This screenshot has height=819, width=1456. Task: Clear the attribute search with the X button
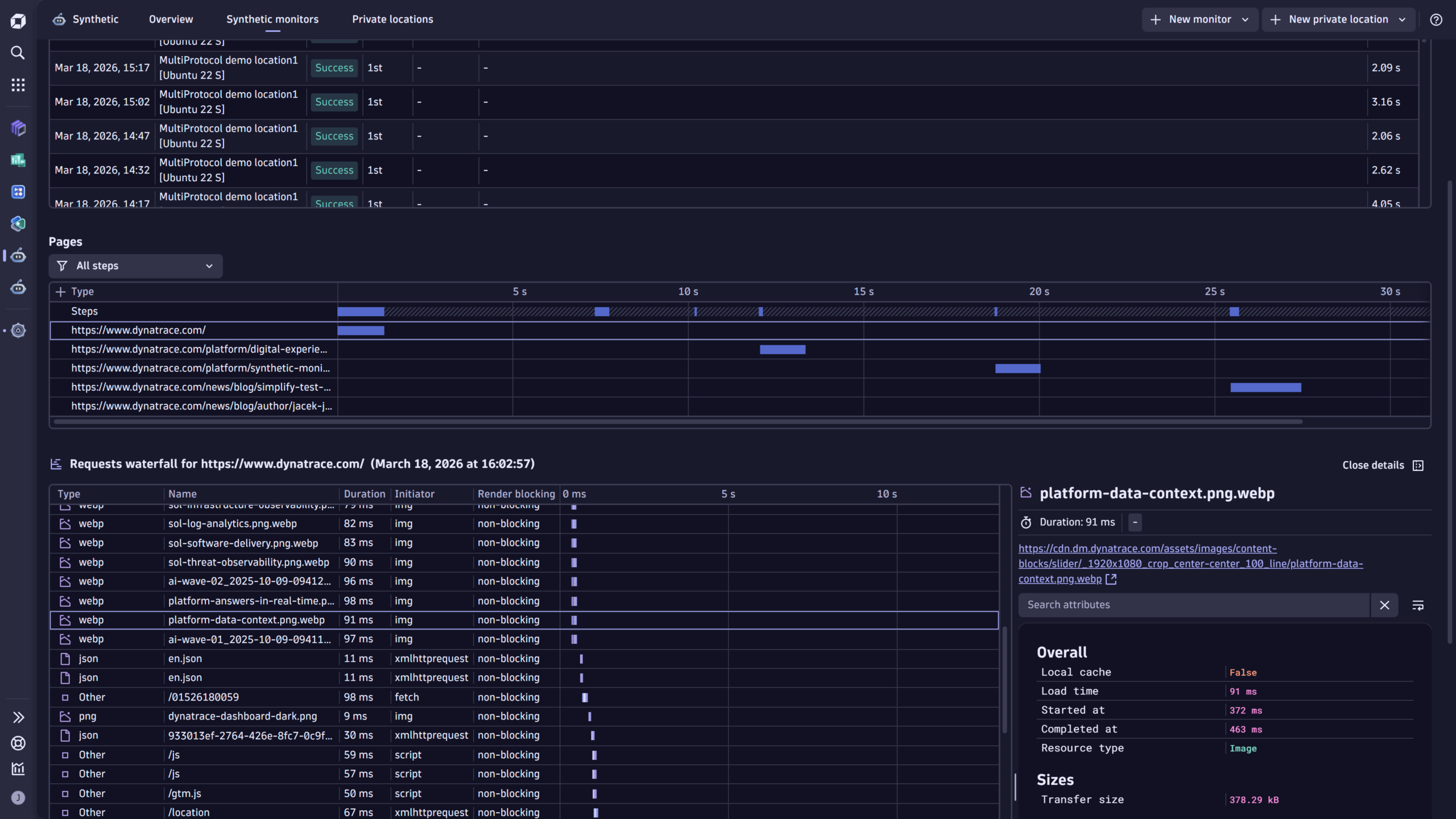[x=1384, y=605]
